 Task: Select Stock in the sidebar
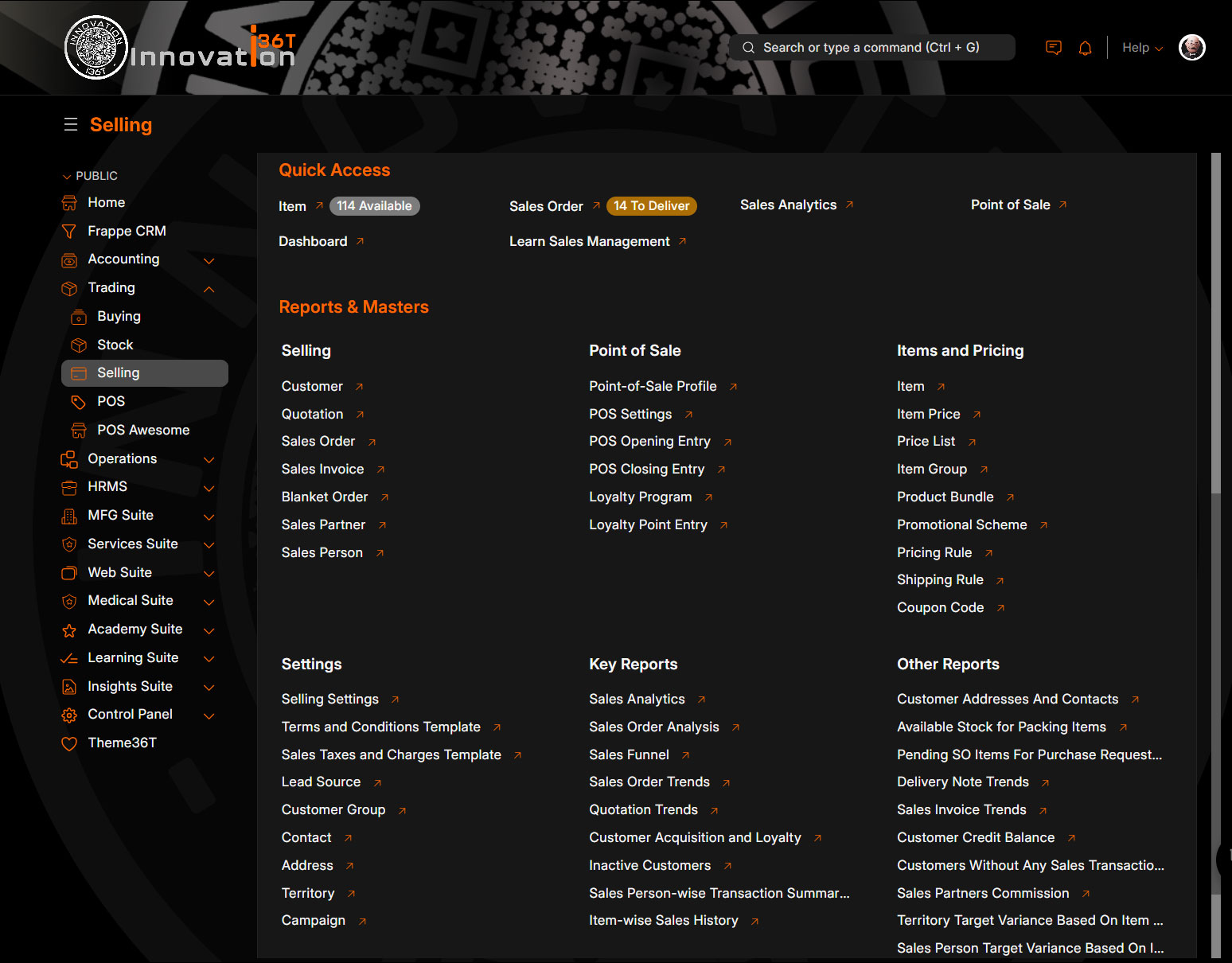coord(115,345)
